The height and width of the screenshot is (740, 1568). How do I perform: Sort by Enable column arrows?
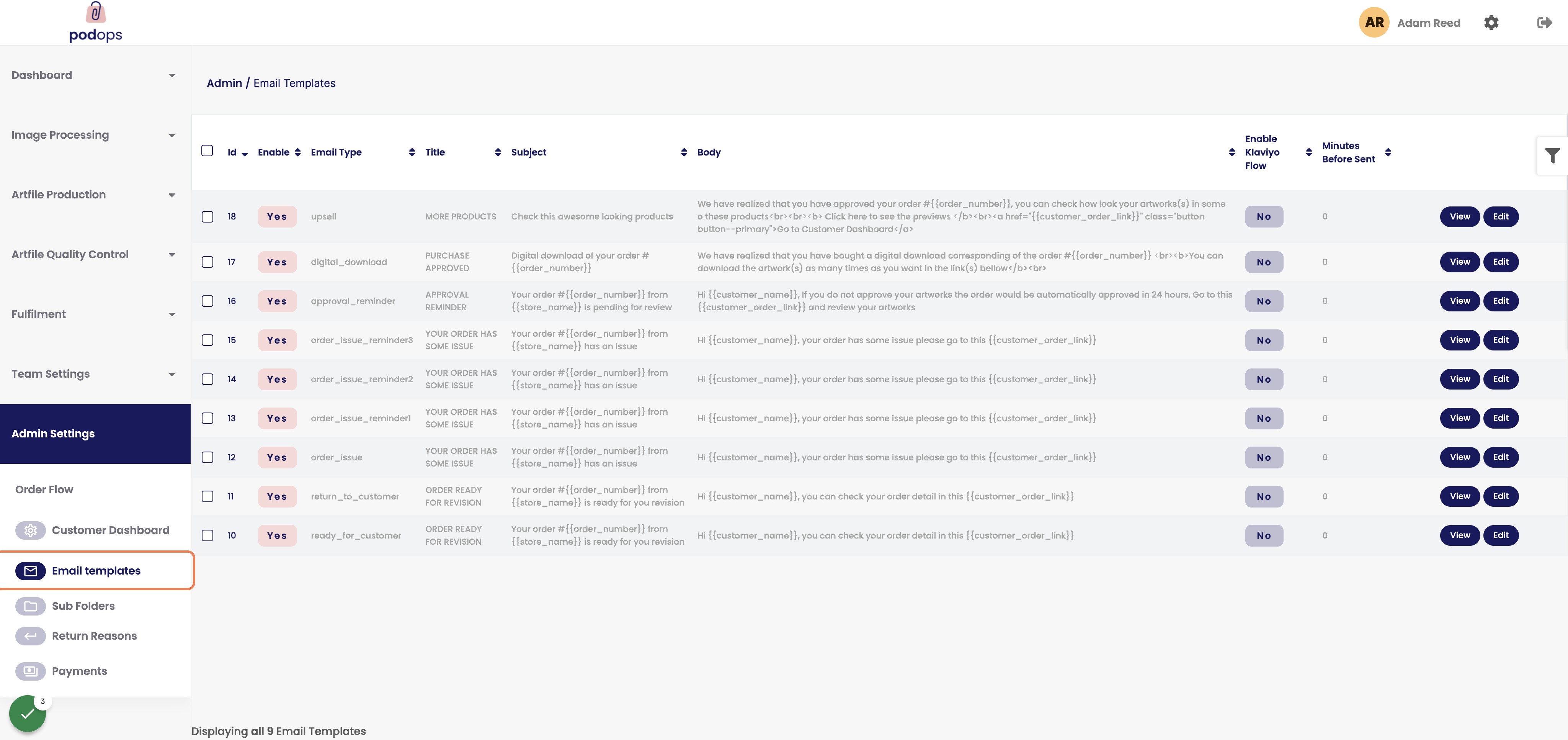(x=298, y=152)
